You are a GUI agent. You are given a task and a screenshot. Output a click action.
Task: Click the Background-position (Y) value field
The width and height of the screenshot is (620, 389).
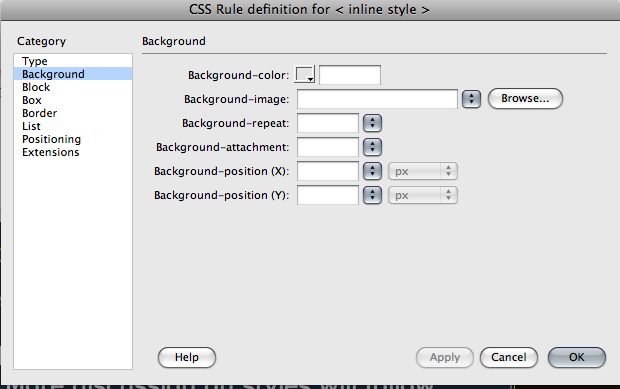pos(328,195)
